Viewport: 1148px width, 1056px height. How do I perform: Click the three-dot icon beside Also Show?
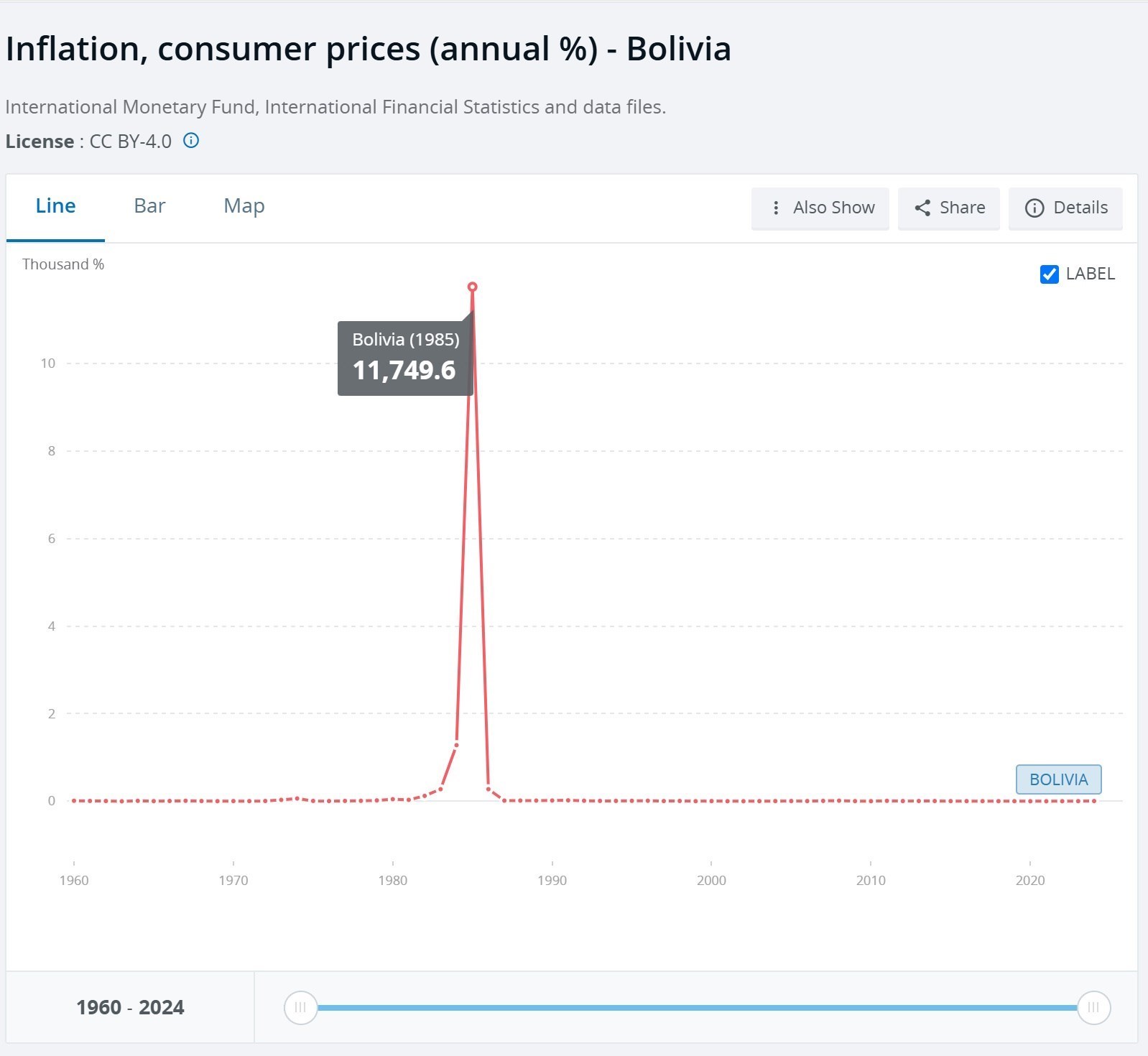pyautogui.click(x=775, y=208)
